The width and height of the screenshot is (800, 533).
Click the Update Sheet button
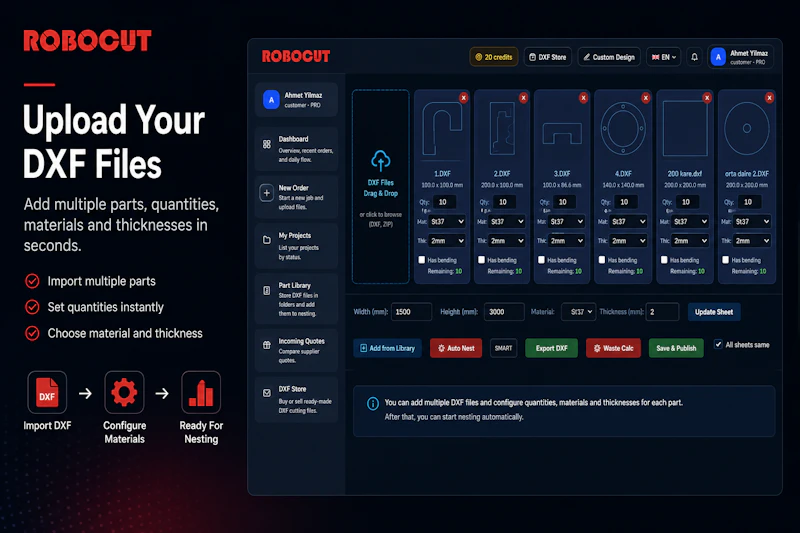tap(714, 312)
